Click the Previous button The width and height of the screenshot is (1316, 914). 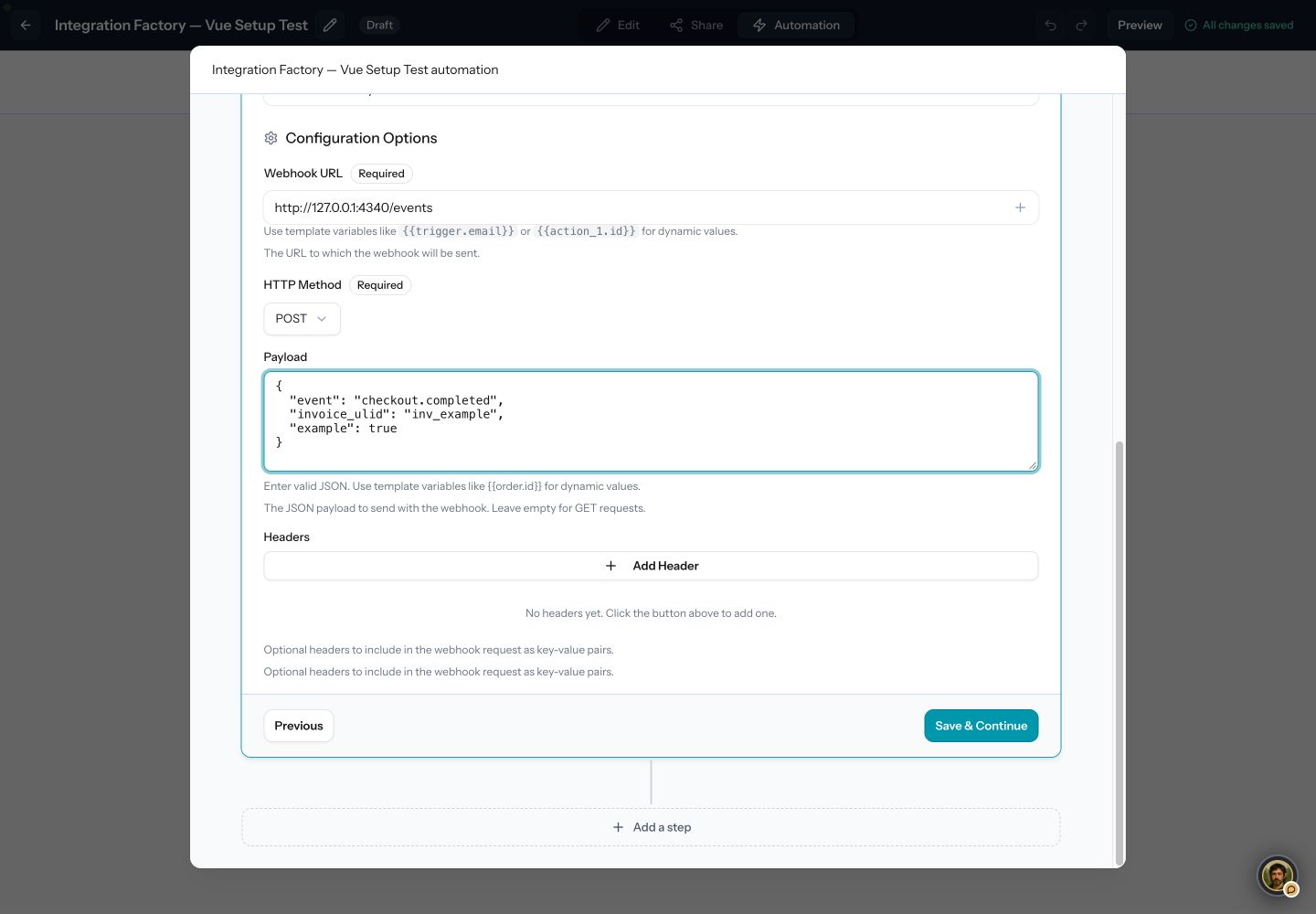pyautogui.click(x=299, y=726)
